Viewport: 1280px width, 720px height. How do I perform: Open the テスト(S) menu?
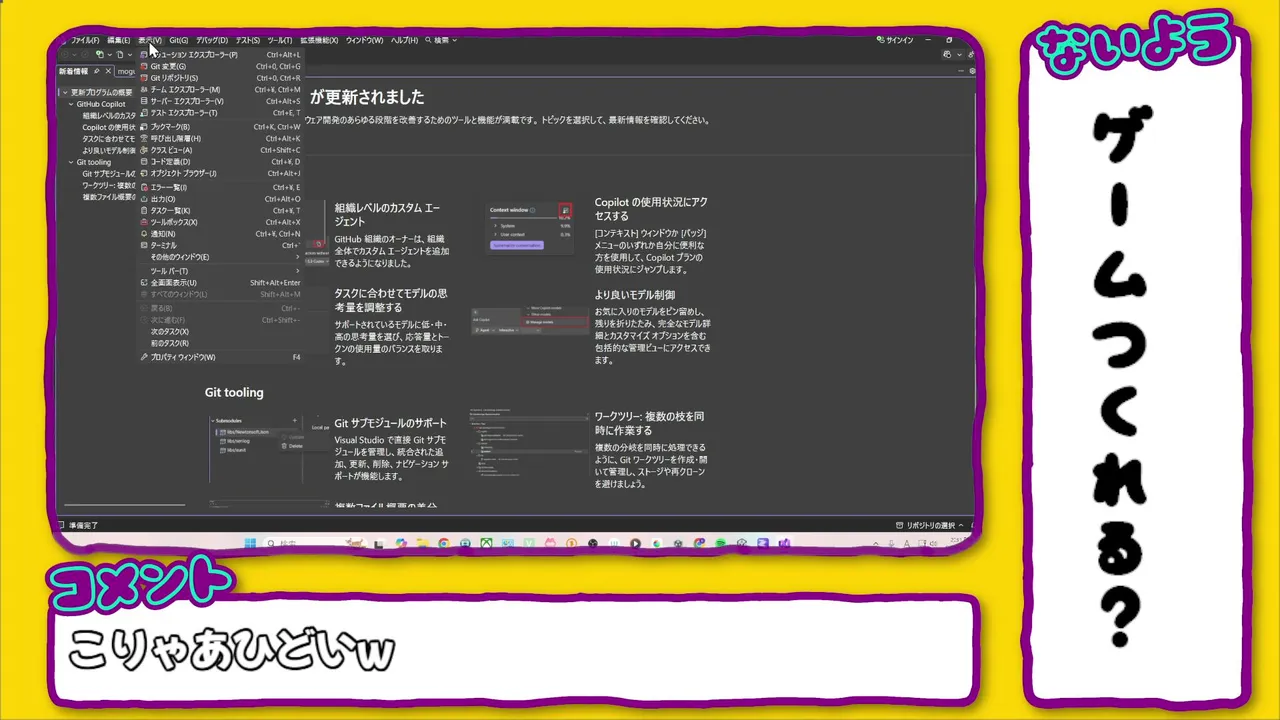[x=247, y=41]
